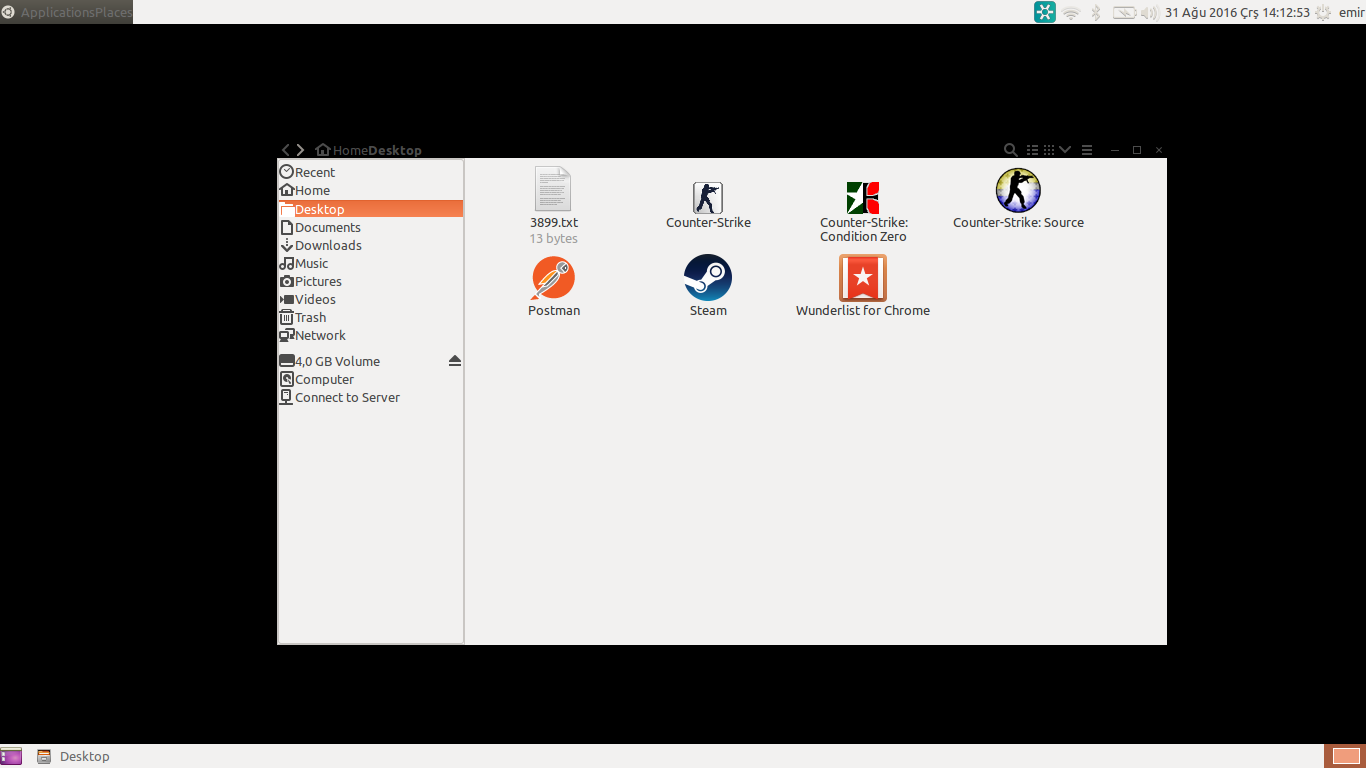
Task: Select the Counter-Strike: Source launcher icon
Action: pyautogui.click(x=1018, y=190)
